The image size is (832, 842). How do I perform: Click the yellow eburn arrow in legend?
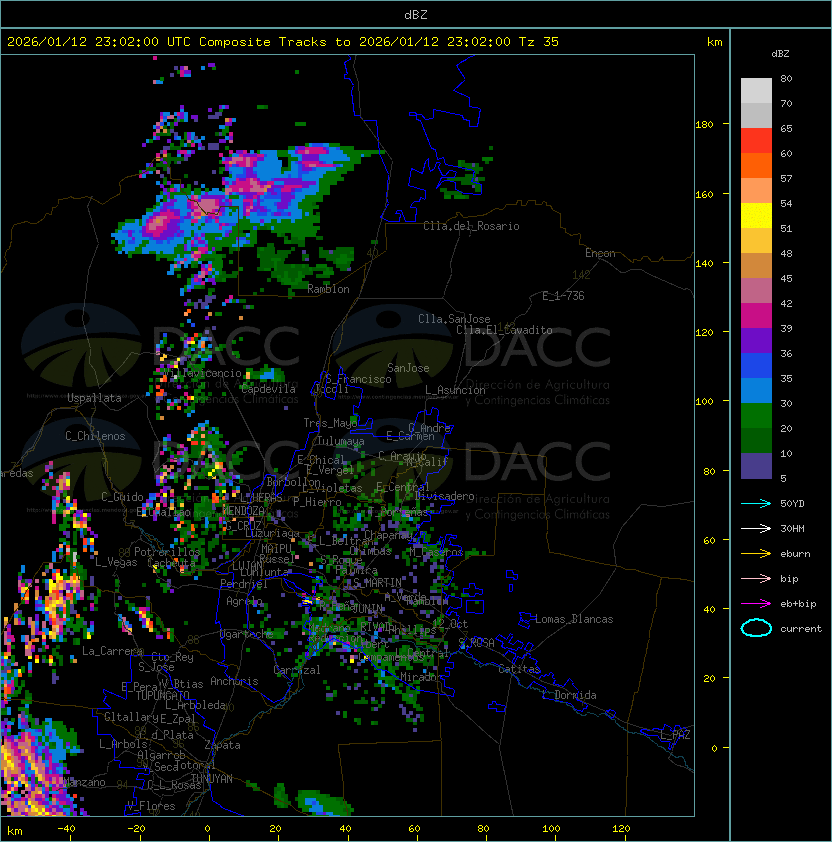point(756,554)
